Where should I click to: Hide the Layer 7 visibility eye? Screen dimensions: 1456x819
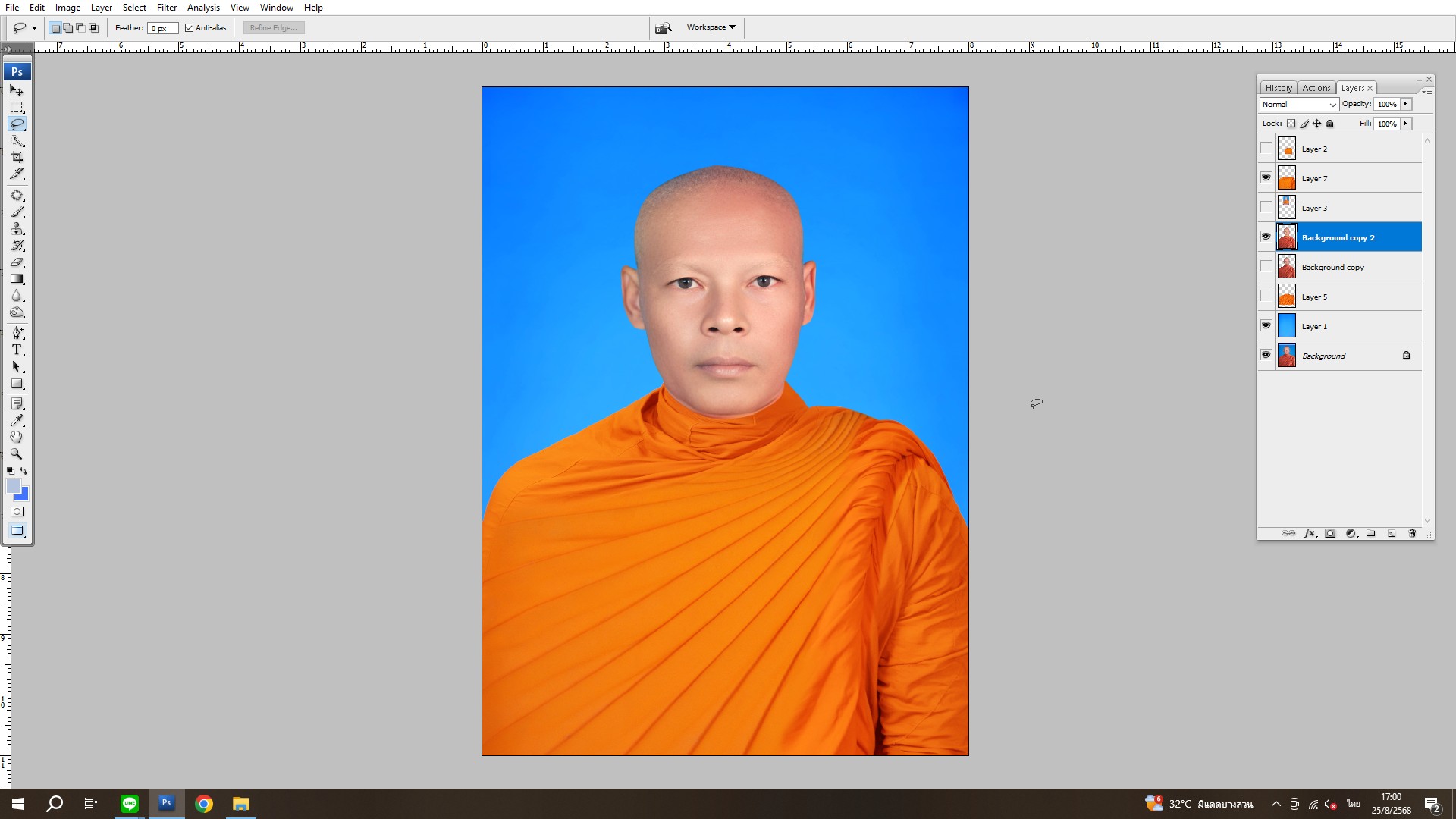1266,177
